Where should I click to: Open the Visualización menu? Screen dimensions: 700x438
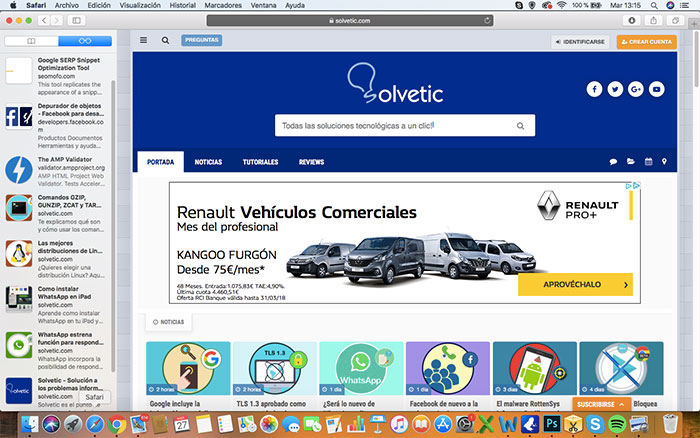(x=140, y=5)
